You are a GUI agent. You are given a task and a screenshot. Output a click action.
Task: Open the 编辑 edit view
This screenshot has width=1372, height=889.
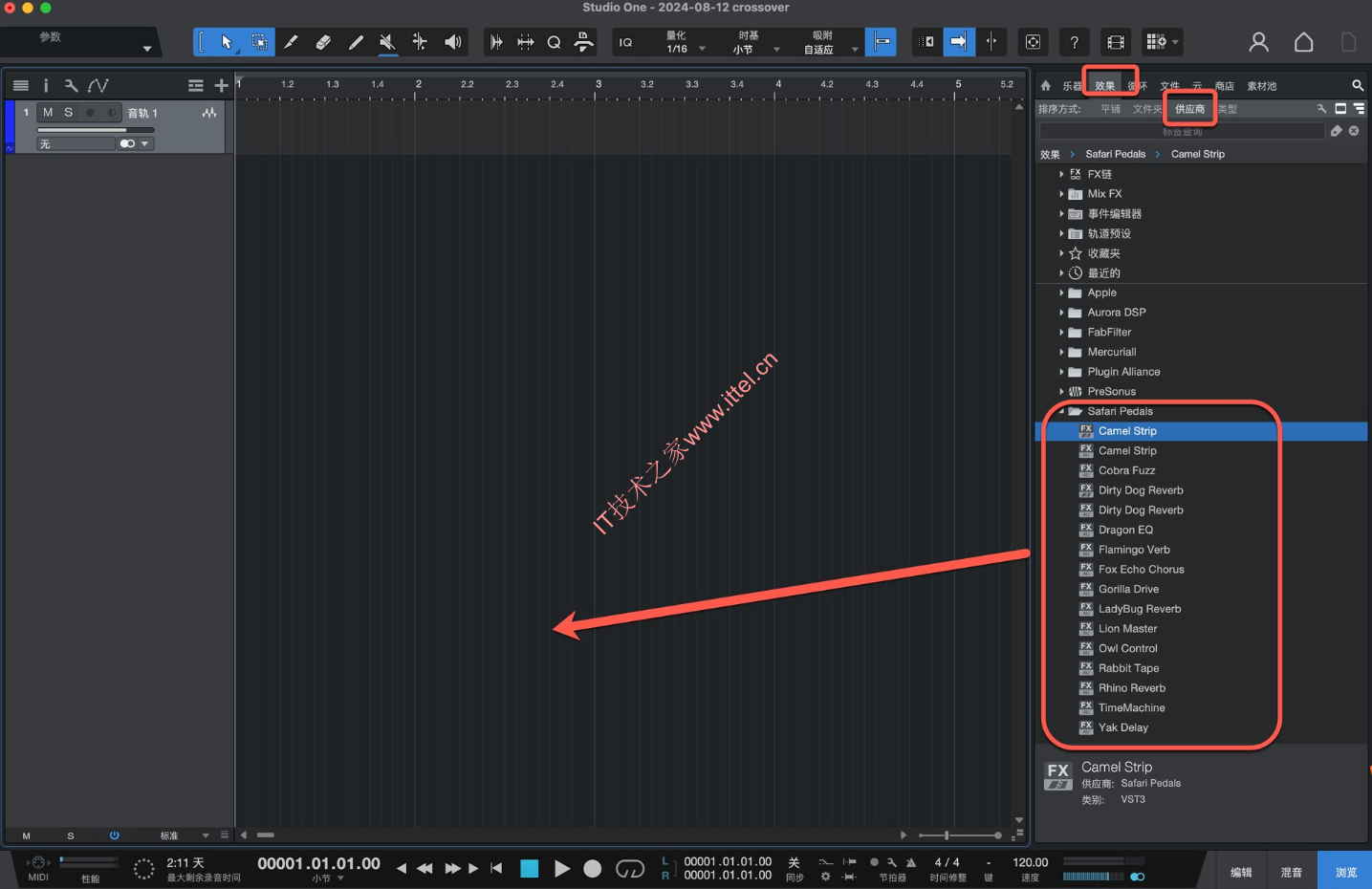point(1241,872)
